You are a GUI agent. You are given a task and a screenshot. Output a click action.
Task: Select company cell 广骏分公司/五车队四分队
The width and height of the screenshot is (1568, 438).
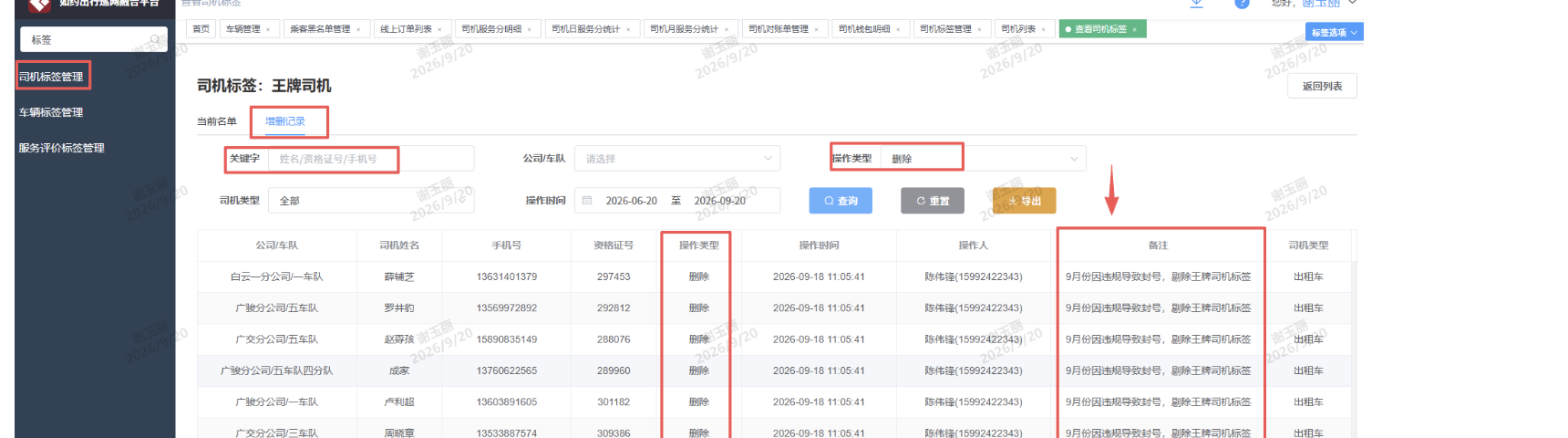276,371
